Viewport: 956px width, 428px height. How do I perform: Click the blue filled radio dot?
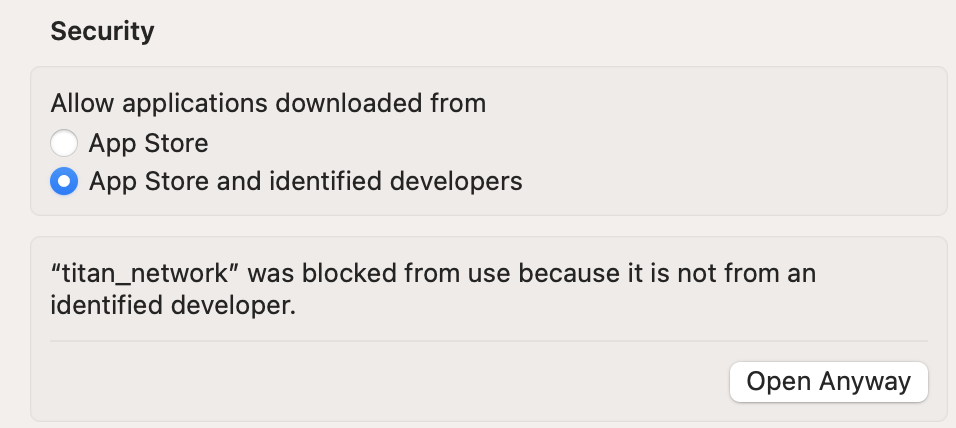65,182
